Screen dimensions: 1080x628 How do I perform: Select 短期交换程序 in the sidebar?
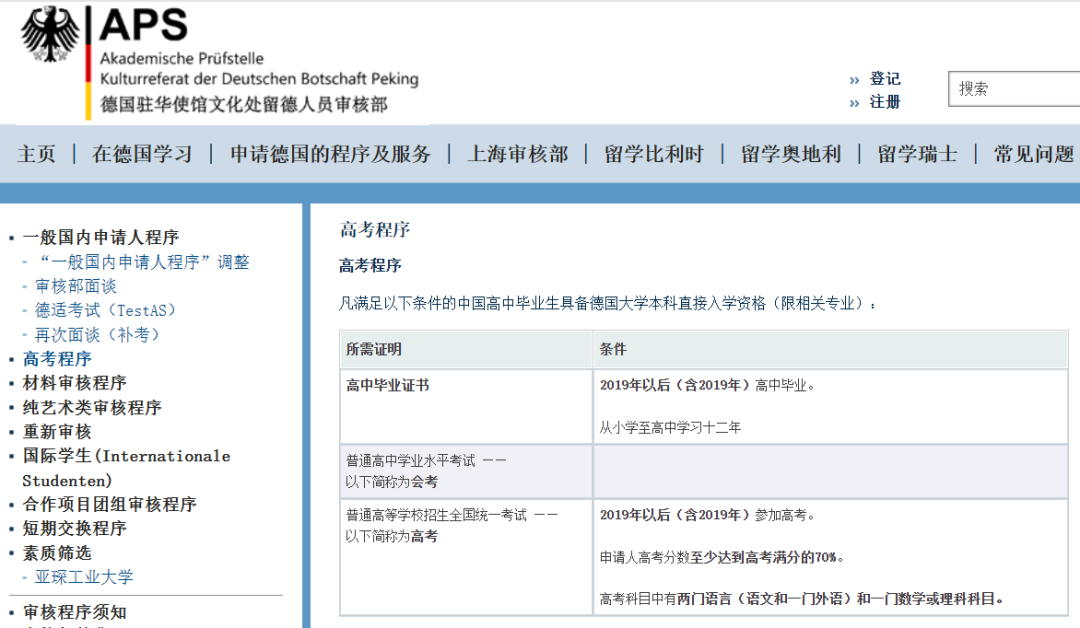74,528
